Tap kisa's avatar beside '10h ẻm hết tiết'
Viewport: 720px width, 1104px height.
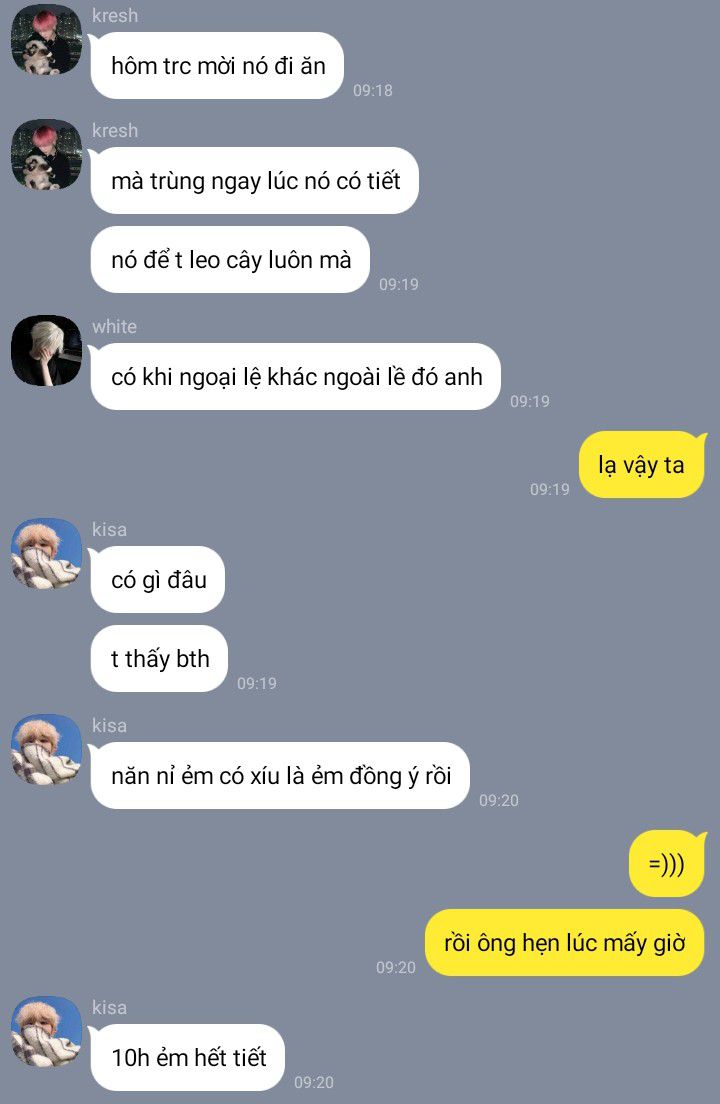click(46, 1031)
